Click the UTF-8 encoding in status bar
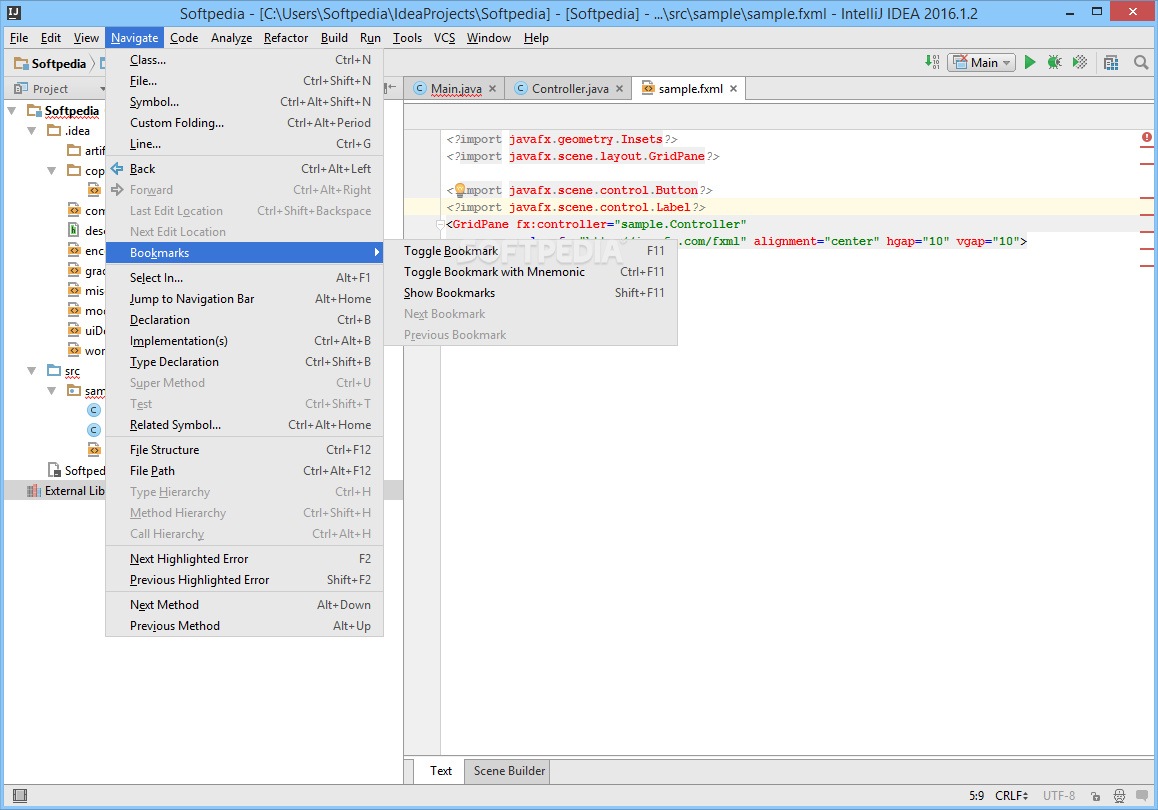Viewport: 1158px width, 810px height. pyautogui.click(x=1058, y=795)
